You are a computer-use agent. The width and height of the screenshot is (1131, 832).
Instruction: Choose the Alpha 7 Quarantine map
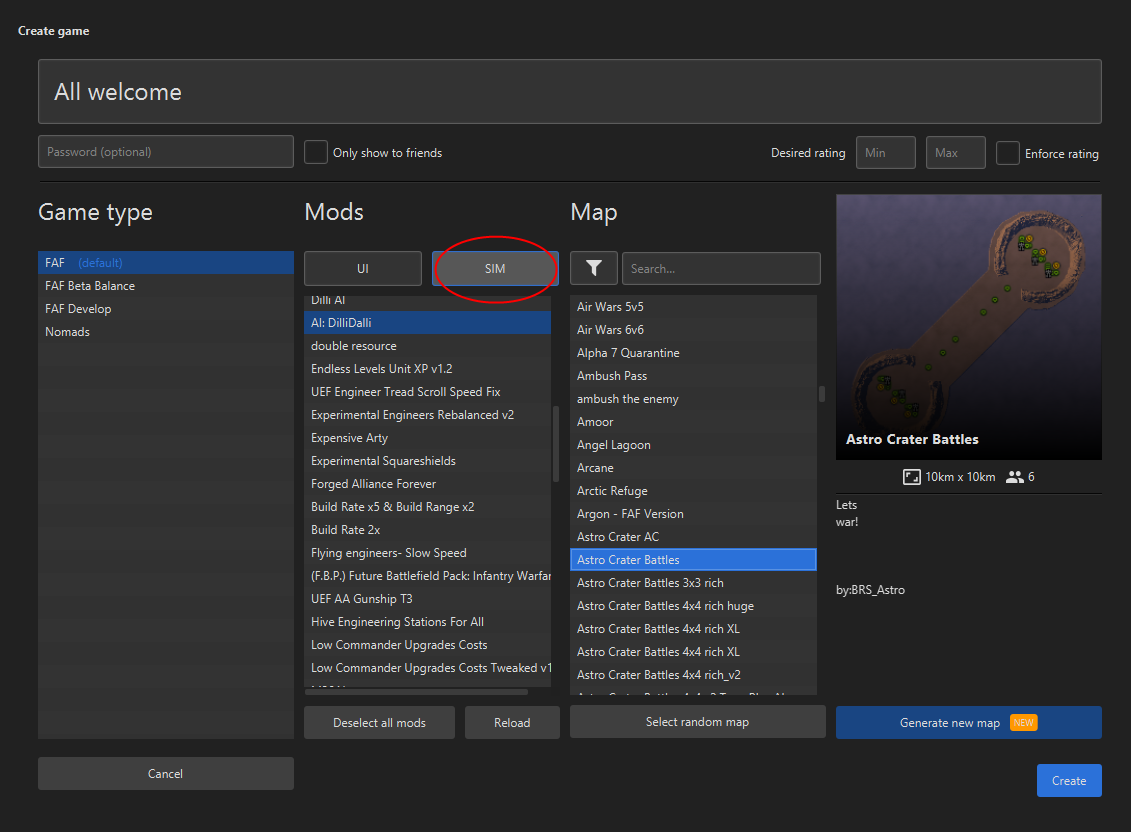click(693, 353)
